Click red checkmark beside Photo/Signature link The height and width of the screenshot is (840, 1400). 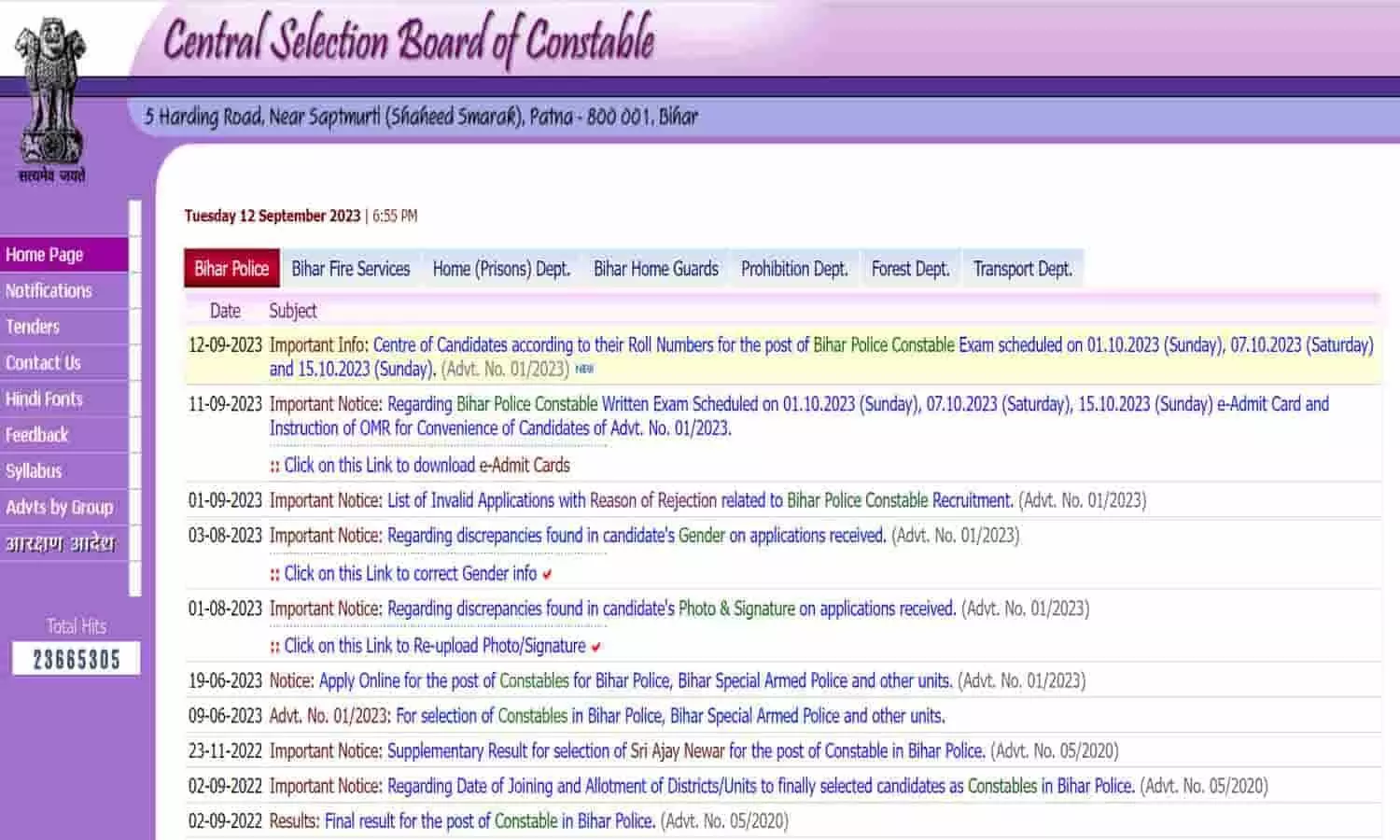[597, 645]
